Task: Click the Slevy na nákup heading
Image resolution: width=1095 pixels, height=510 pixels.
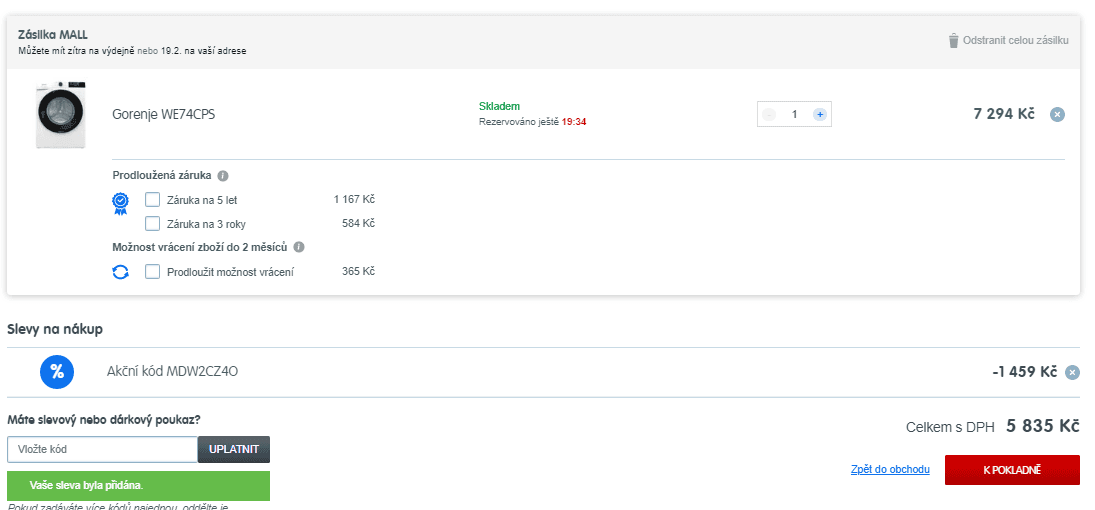Action: point(55,329)
